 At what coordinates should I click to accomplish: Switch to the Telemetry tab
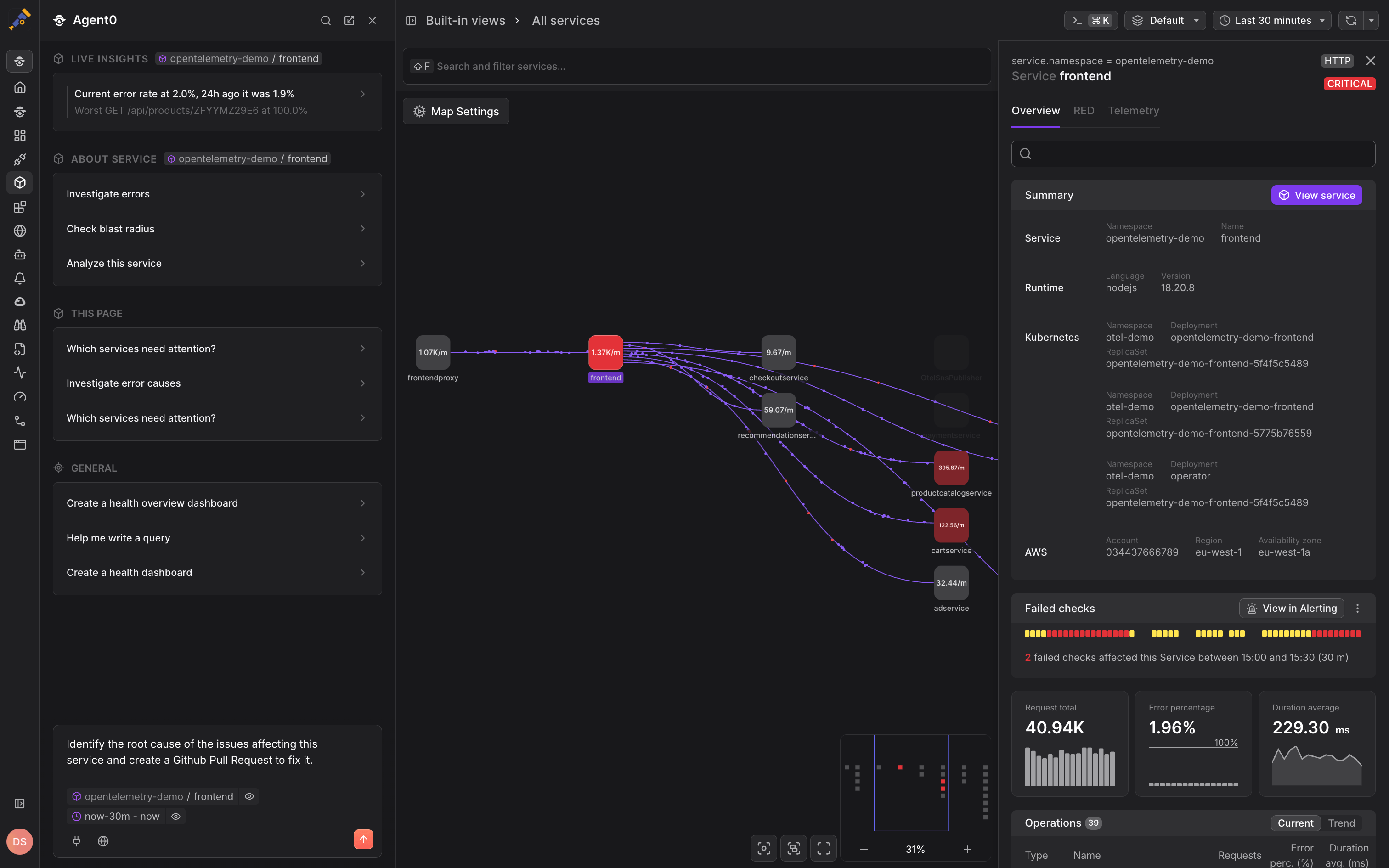(1134, 111)
